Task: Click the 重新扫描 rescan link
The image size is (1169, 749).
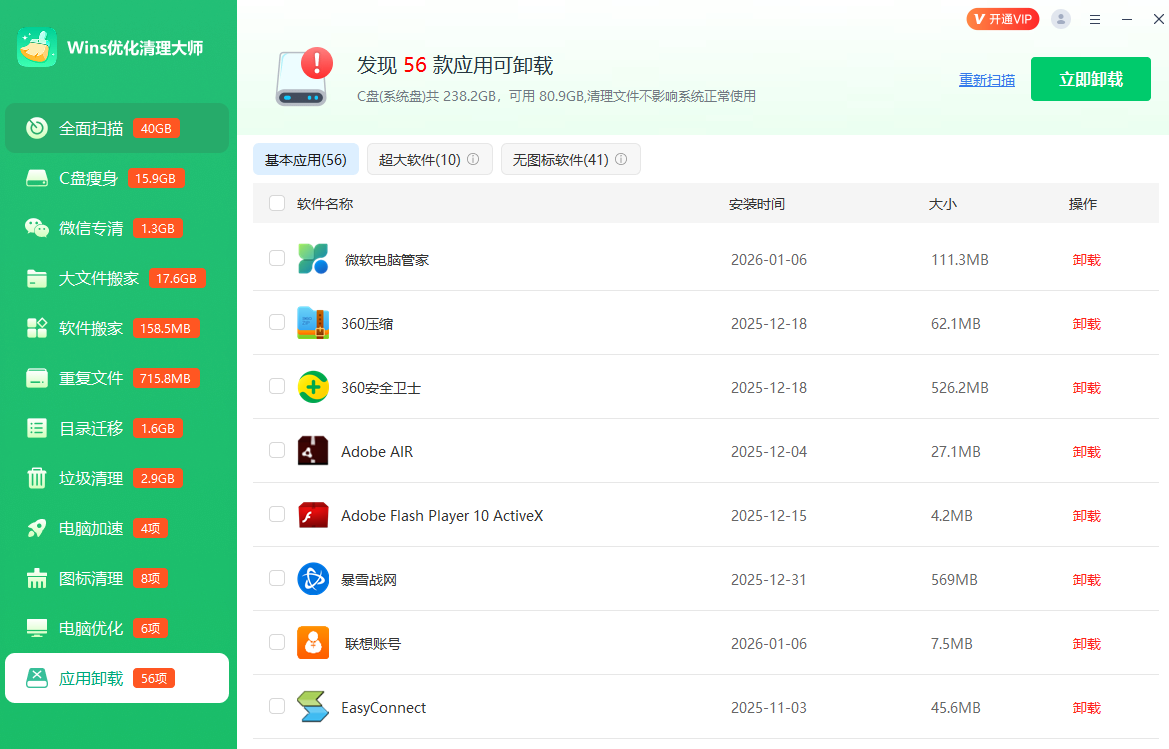Action: click(986, 80)
